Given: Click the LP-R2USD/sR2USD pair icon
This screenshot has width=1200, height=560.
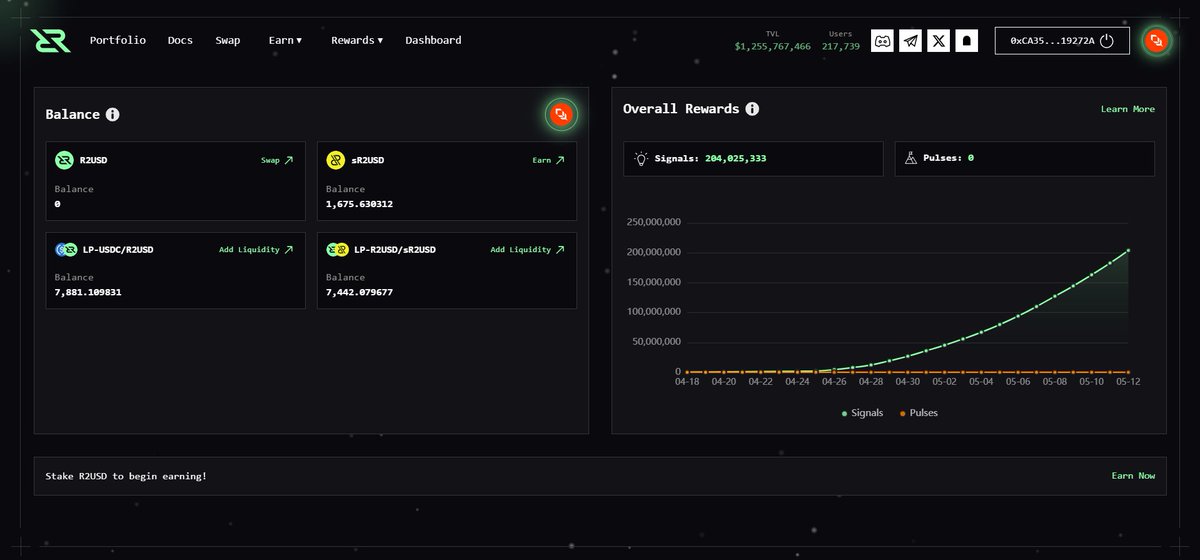Looking at the screenshot, I should pyautogui.click(x=336, y=250).
